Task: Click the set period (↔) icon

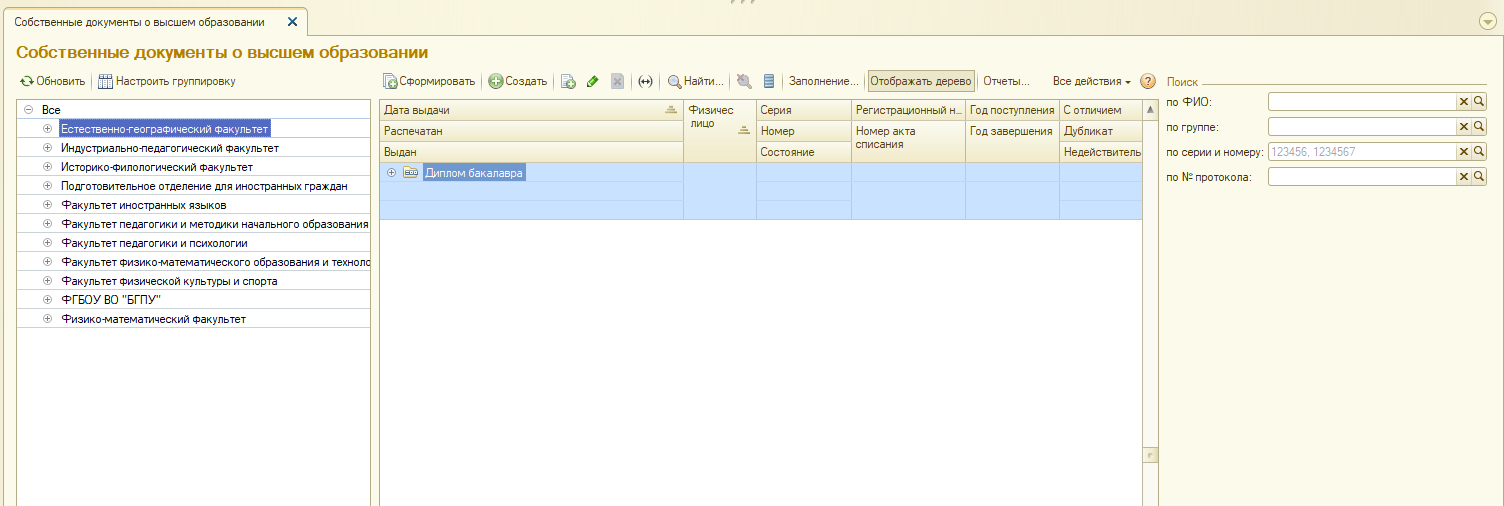Action: 645,82
